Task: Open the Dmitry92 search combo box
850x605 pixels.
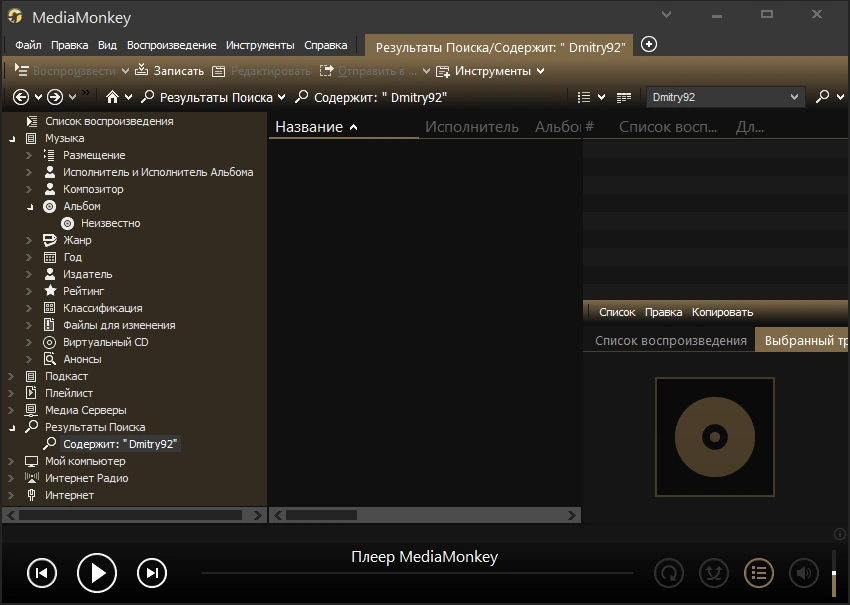Action: 725,98
